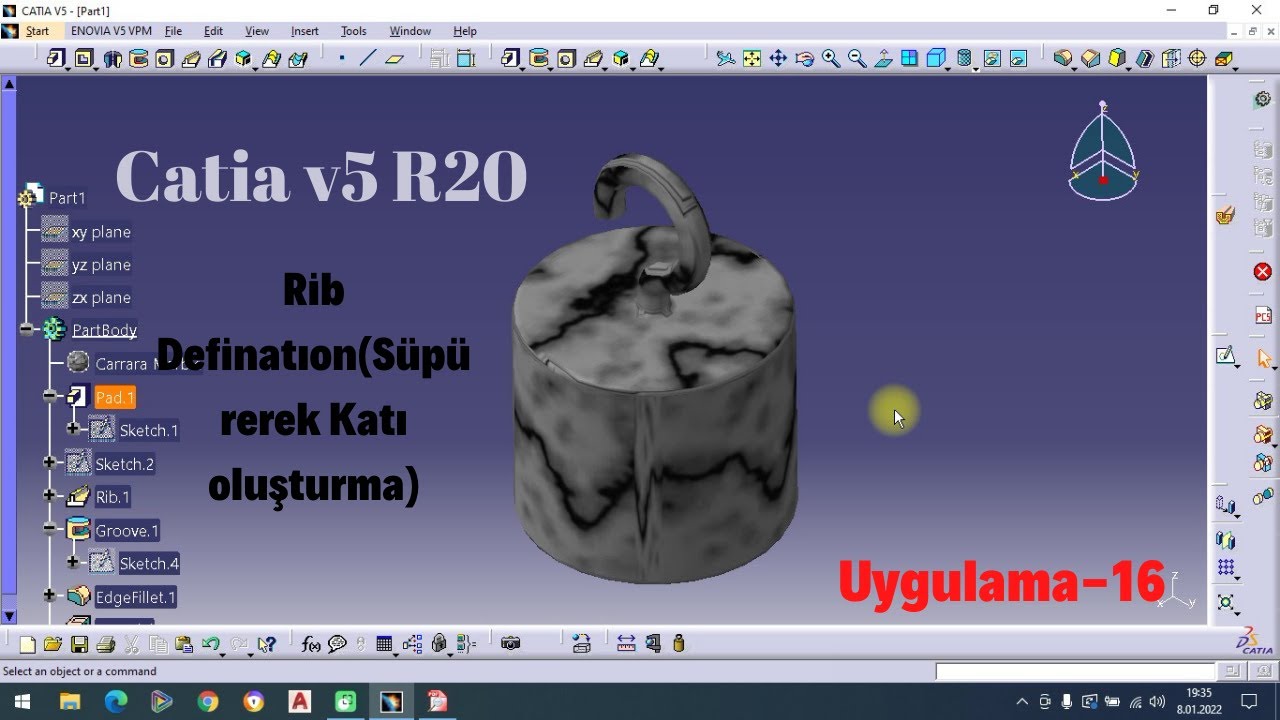Click the Open folder icon

pyautogui.click(x=53, y=644)
